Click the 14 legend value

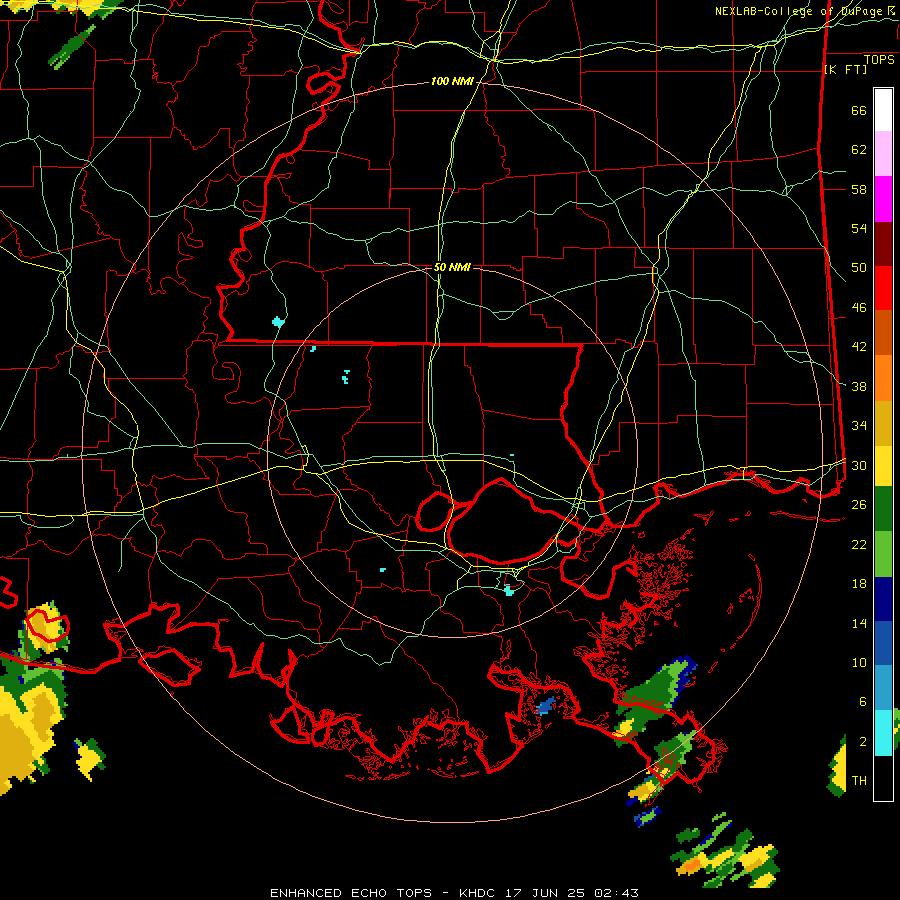click(859, 623)
